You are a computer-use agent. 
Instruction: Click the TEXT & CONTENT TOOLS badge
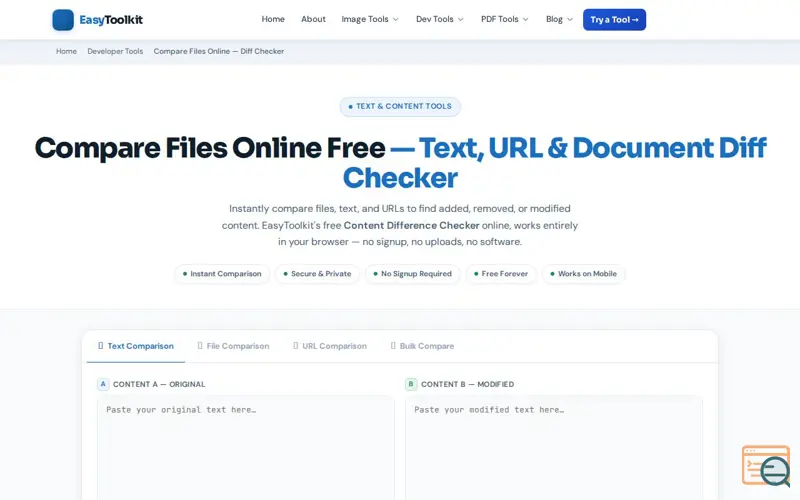(x=400, y=107)
